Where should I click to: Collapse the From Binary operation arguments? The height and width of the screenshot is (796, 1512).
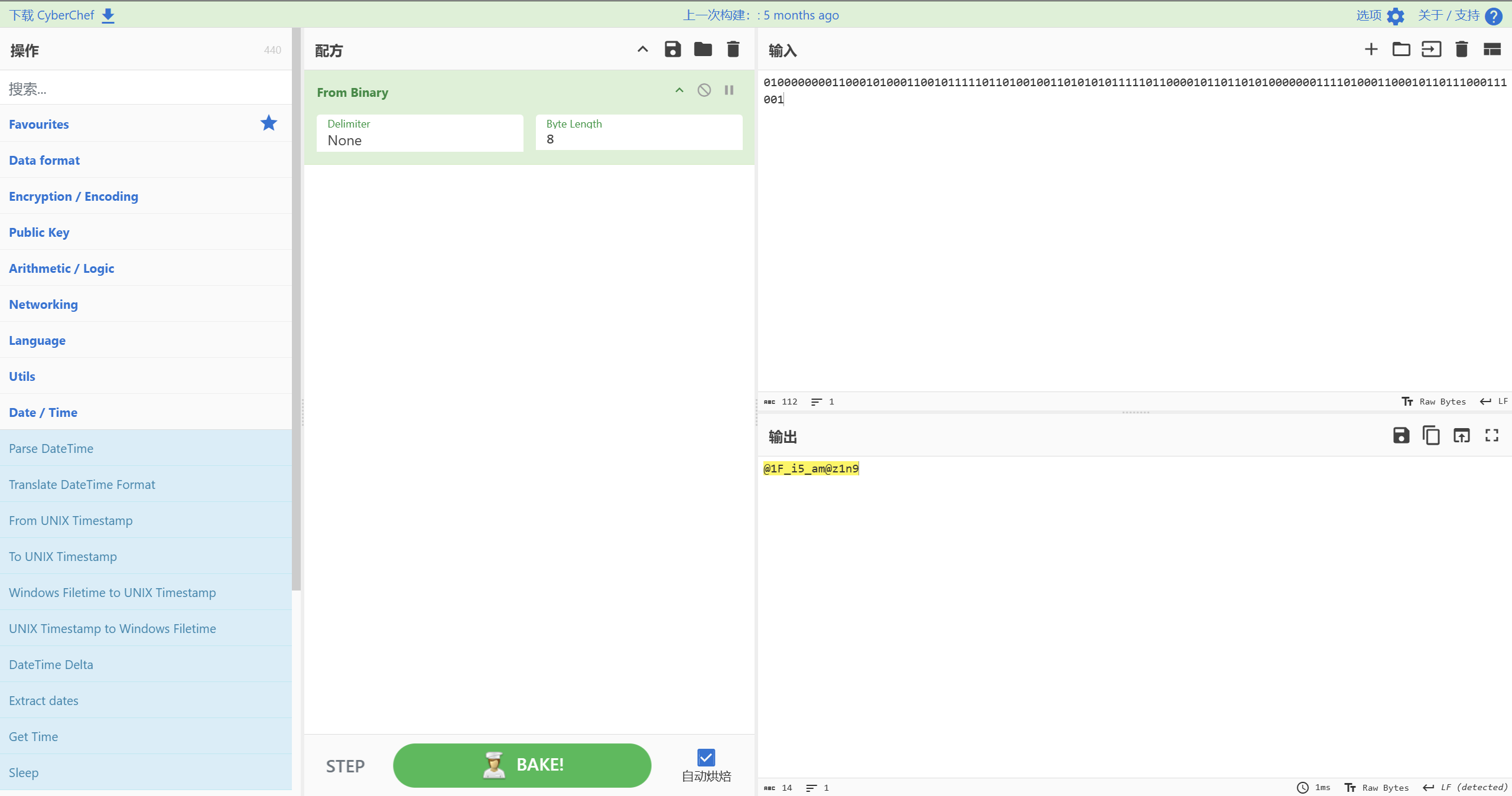[679, 90]
